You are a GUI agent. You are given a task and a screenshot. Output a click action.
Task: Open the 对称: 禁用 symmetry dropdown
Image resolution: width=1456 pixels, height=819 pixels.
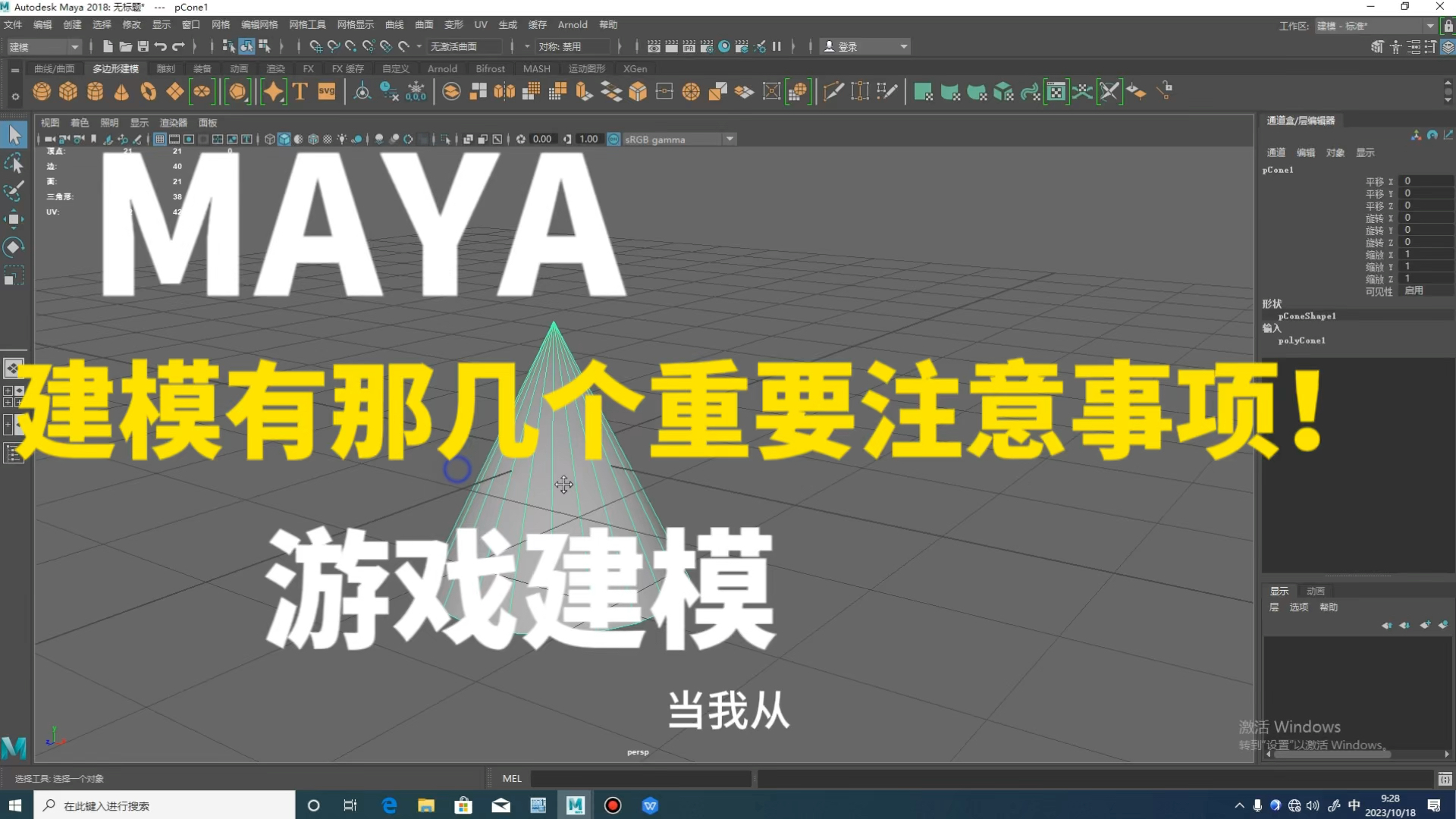tap(574, 45)
